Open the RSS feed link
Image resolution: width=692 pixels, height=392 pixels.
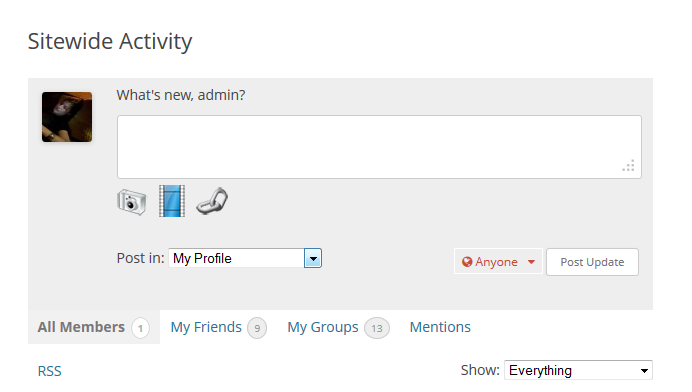point(49,371)
